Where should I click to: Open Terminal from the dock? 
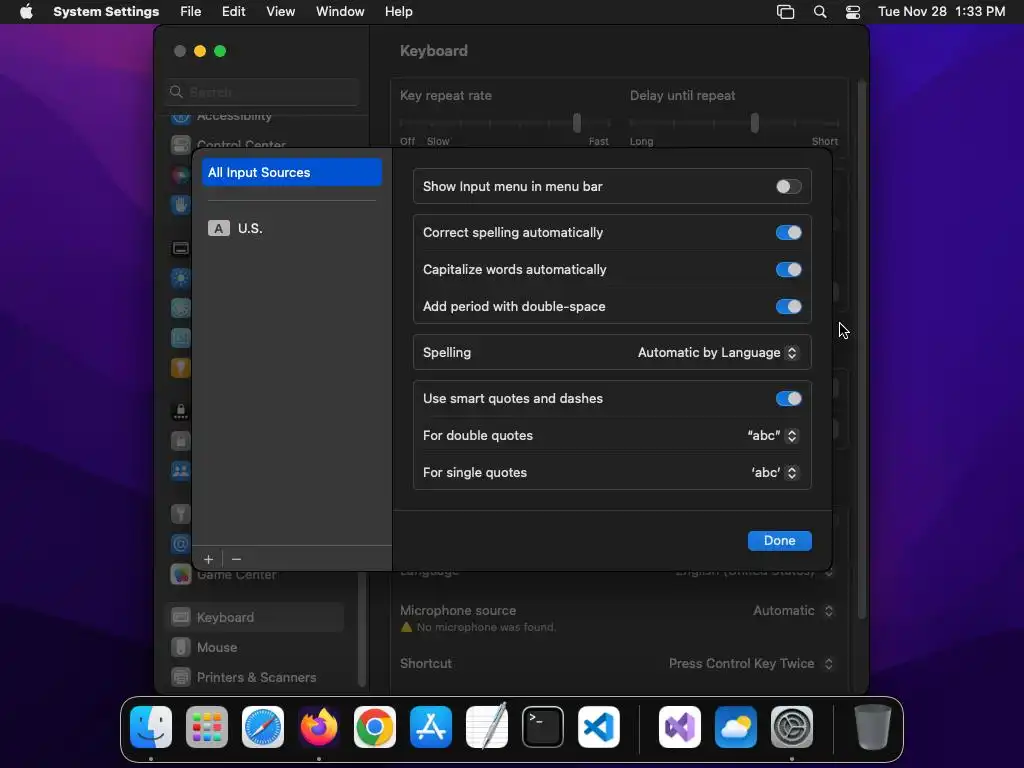point(543,727)
